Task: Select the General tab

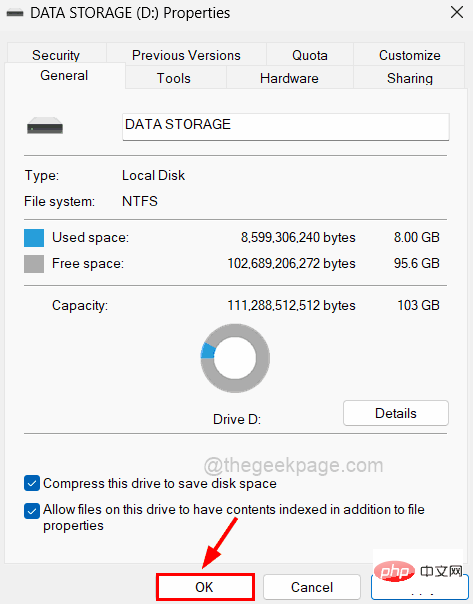Action: tap(64, 76)
